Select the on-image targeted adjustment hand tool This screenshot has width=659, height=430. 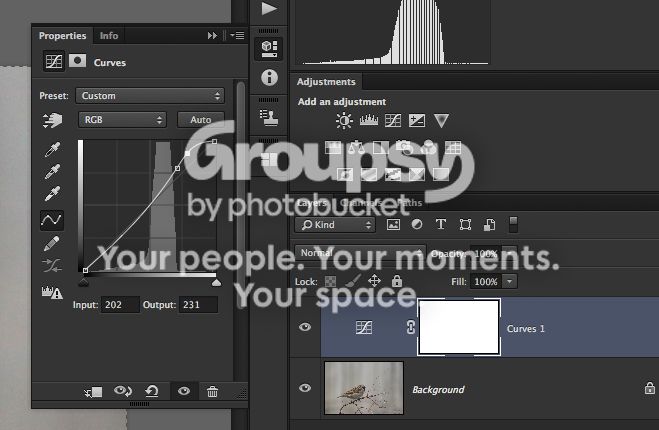(x=53, y=120)
